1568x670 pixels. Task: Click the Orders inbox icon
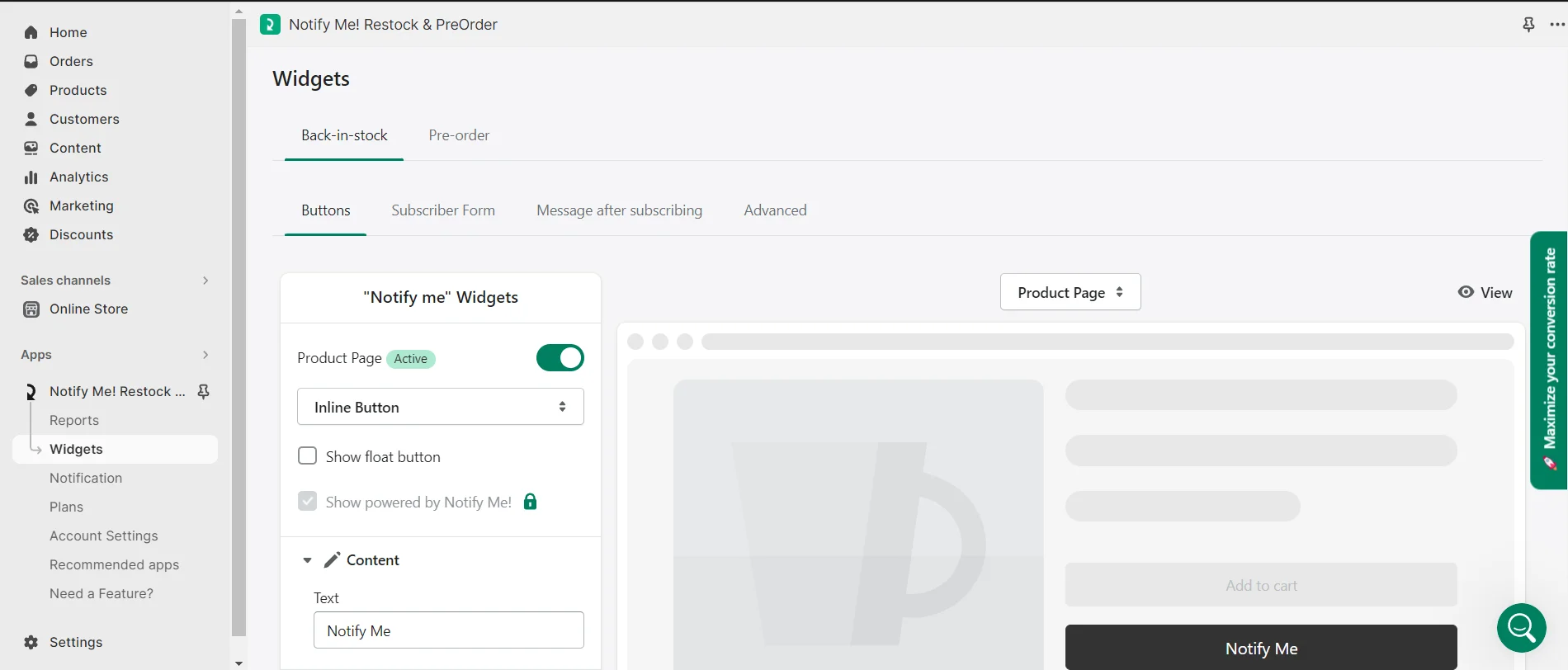[x=31, y=61]
